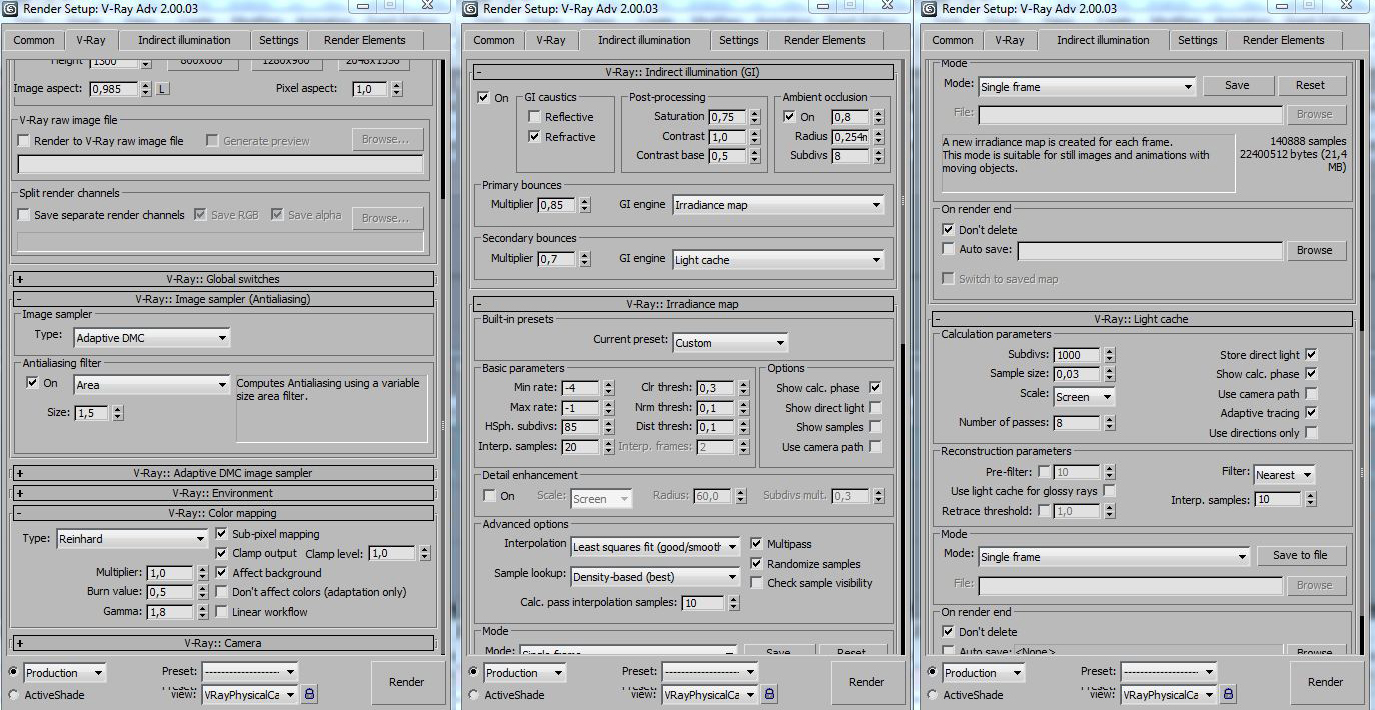Toggle the L lock button next to Image aspect
This screenshot has height=710, width=1375.
point(162,89)
